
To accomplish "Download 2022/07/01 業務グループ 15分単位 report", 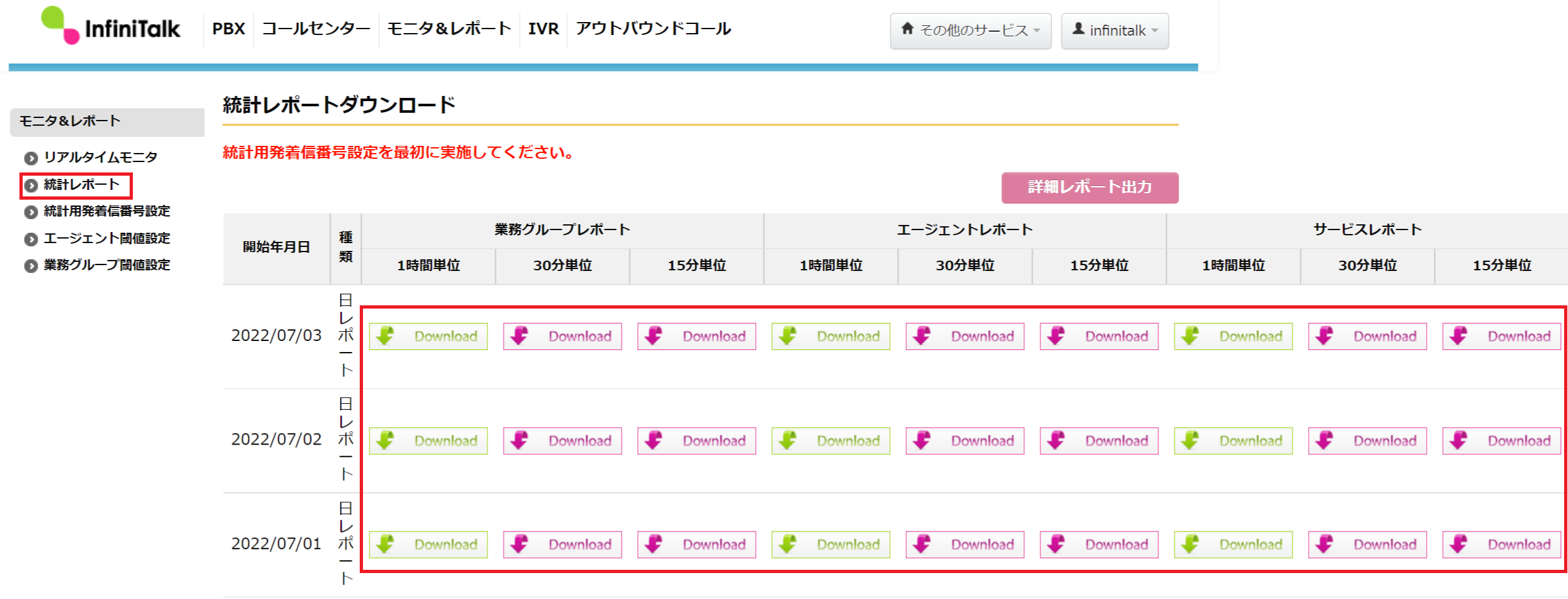I will coord(697,545).
